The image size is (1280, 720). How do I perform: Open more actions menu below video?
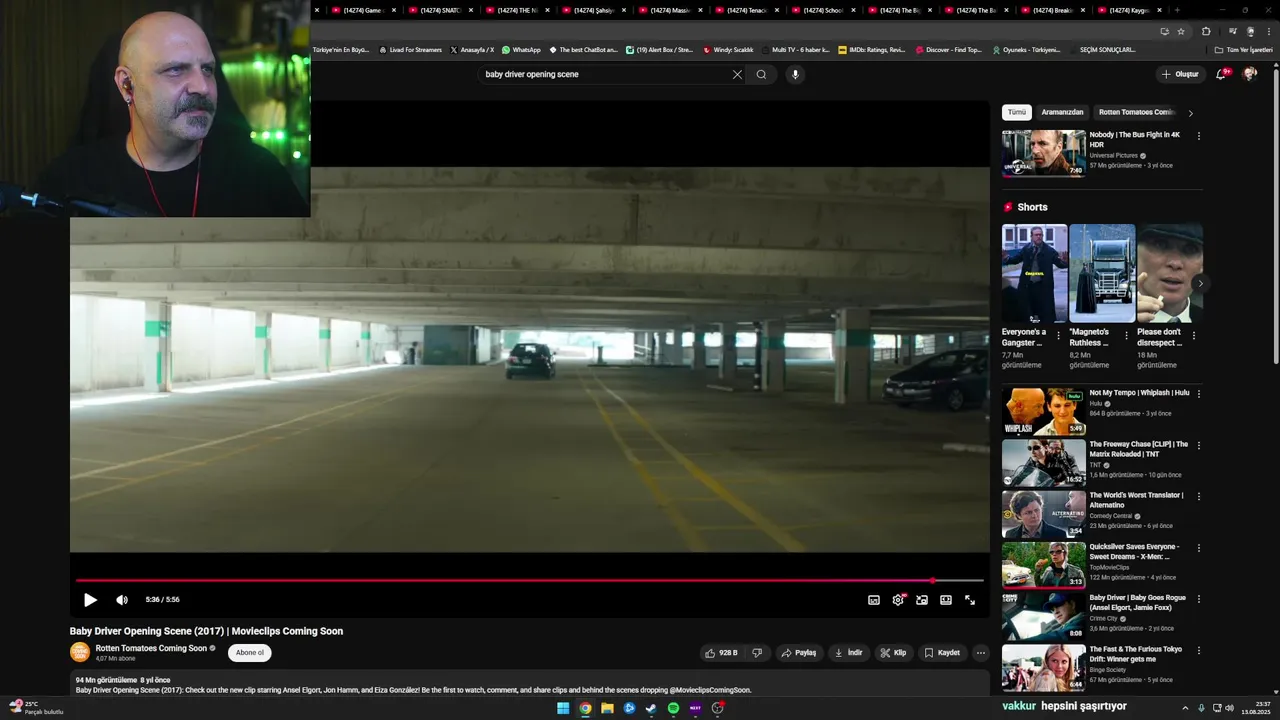point(981,653)
